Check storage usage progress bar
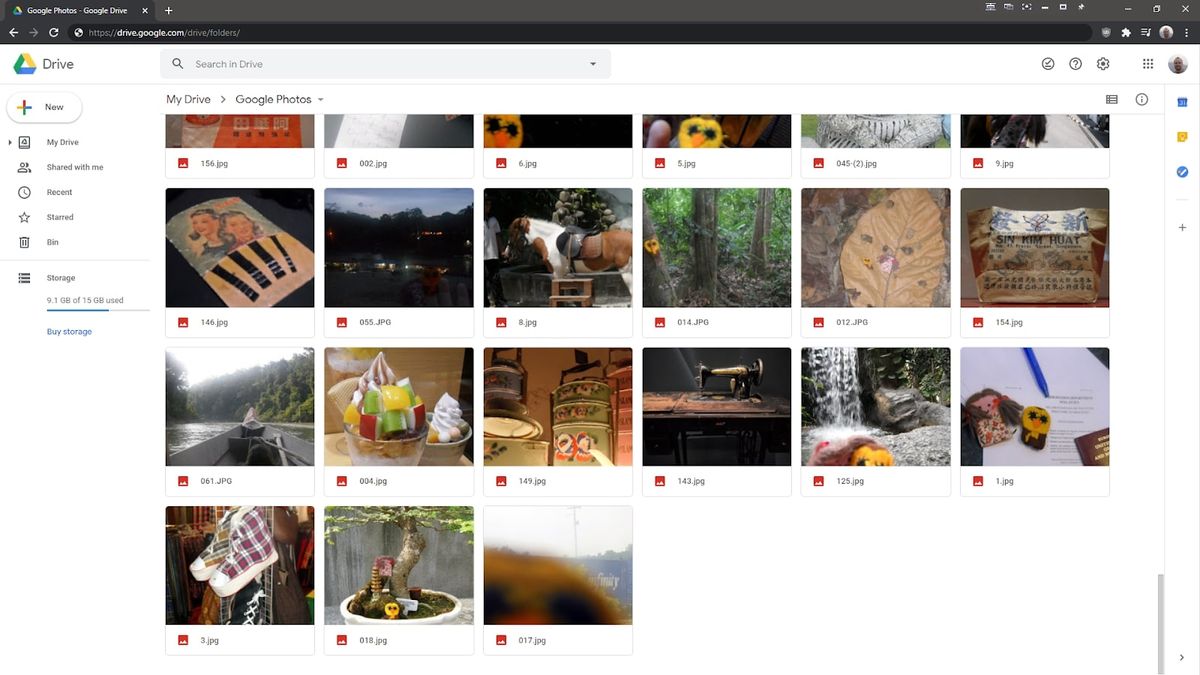Image resolution: width=1200 pixels, height=675 pixels. coord(97,310)
